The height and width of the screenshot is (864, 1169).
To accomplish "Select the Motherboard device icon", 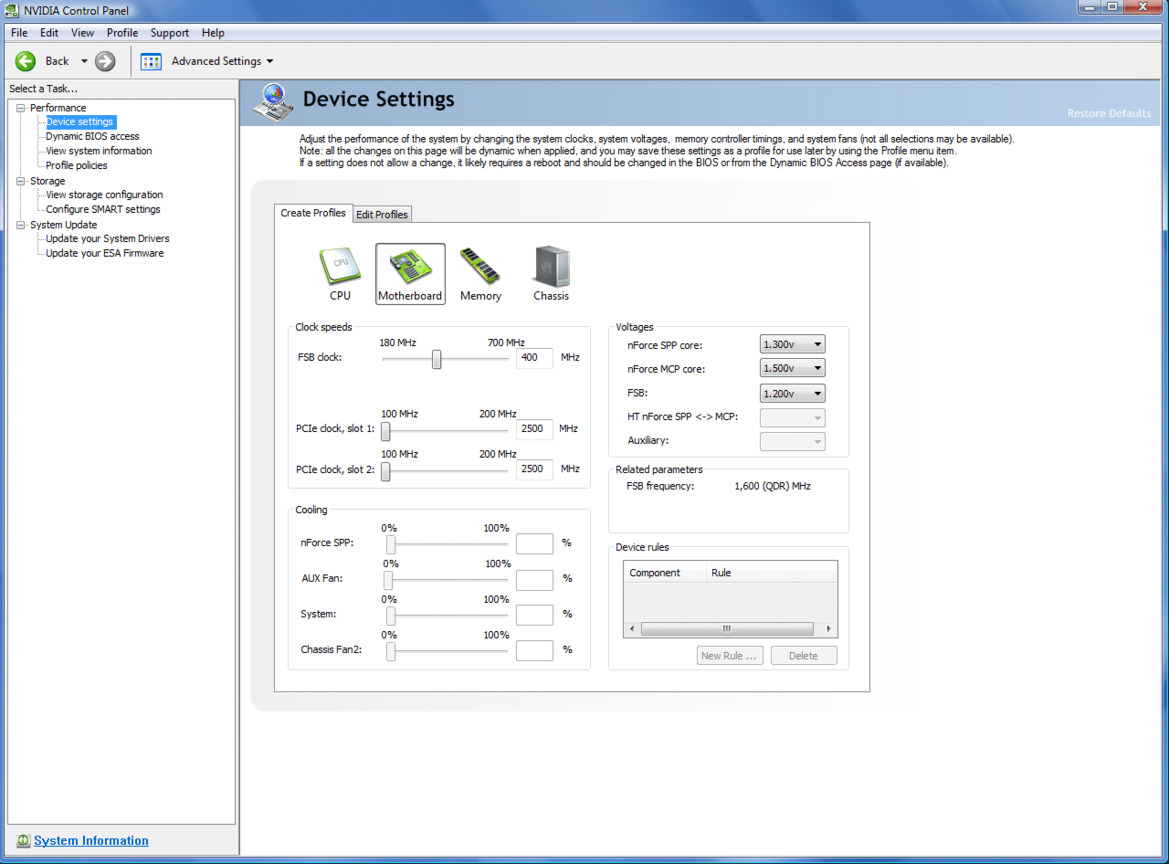I will (410, 274).
